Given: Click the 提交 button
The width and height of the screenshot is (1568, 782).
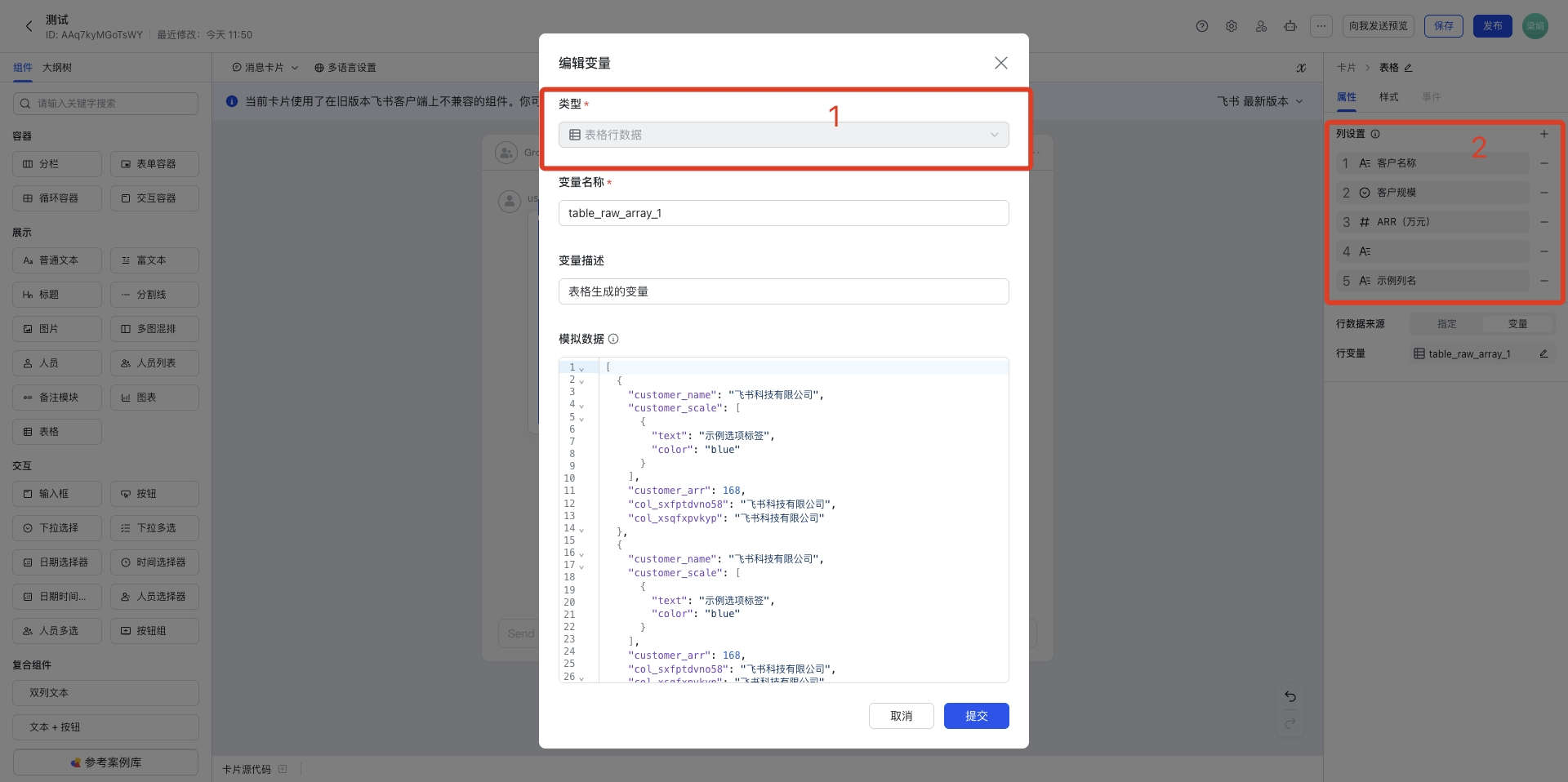Looking at the screenshot, I should (x=976, y=716).
